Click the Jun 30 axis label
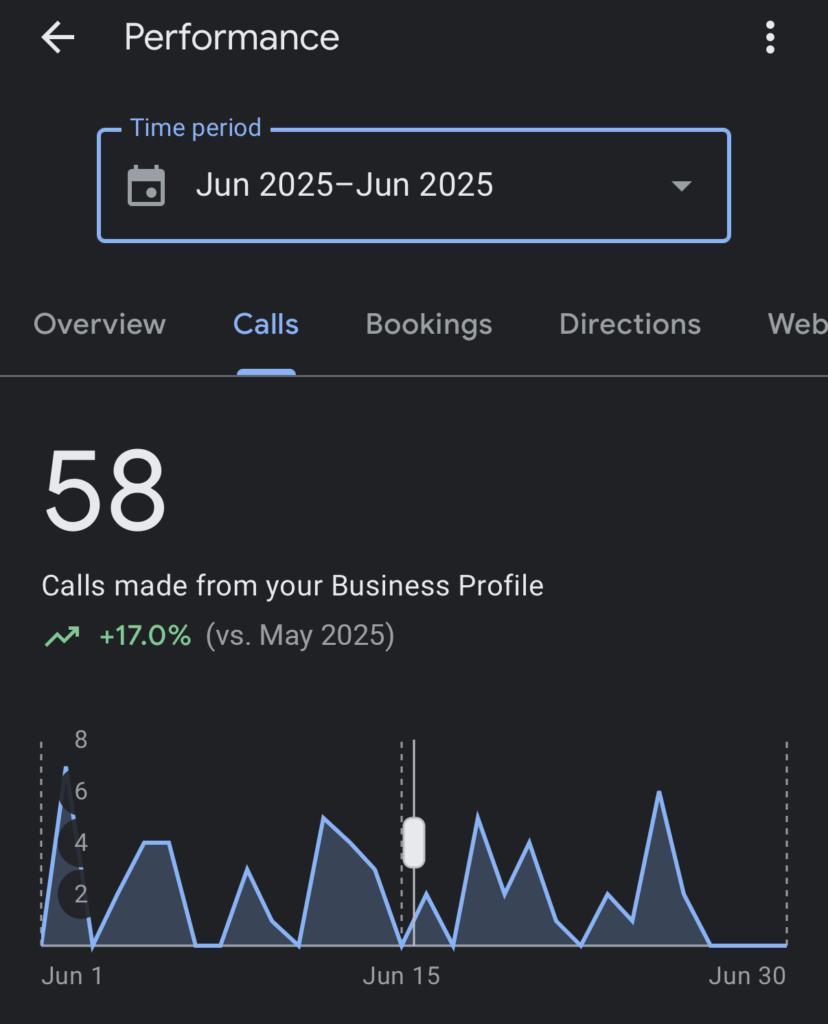828x1024 pixels. click(747, 976)
